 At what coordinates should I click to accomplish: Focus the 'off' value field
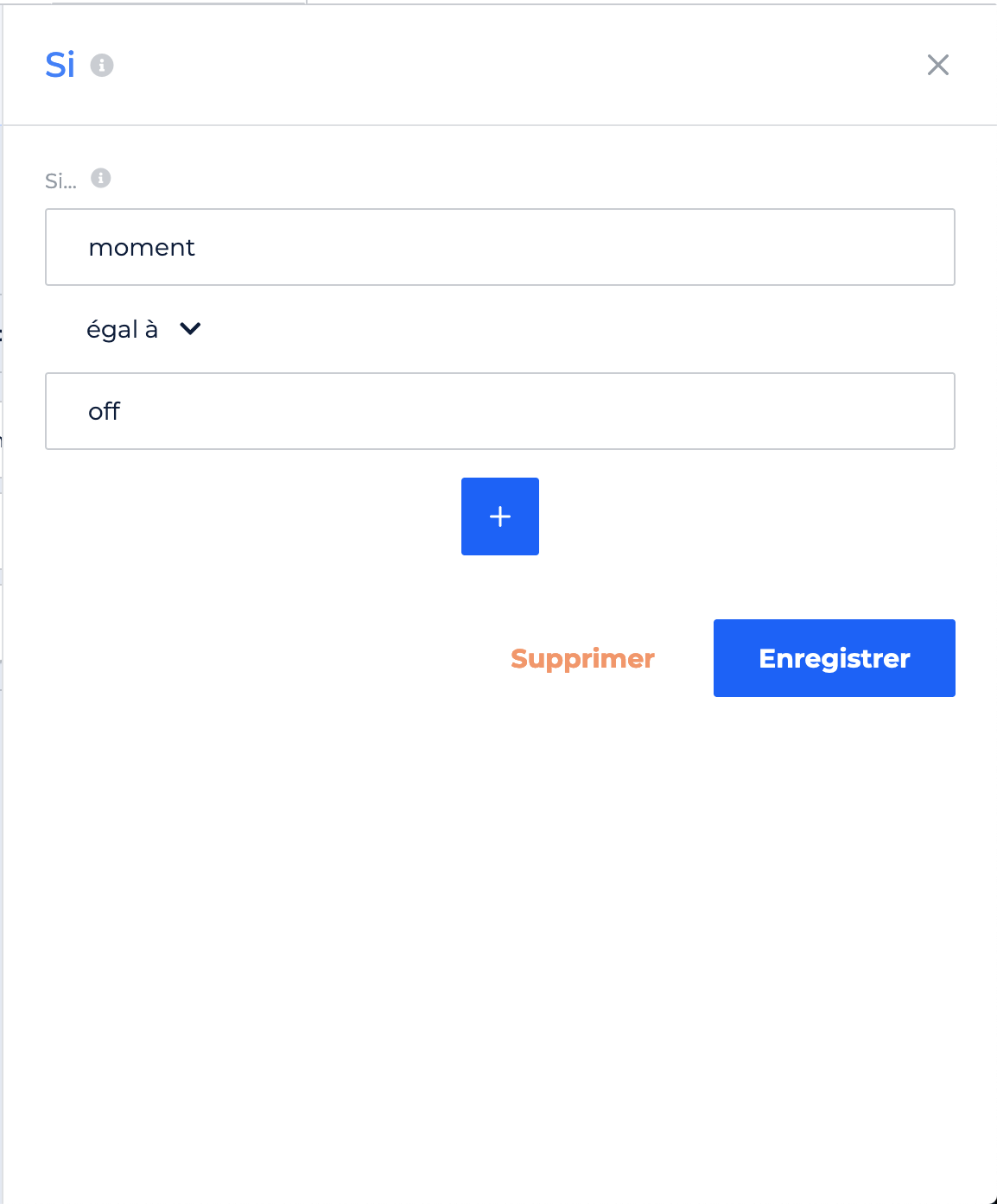(500, 411)
